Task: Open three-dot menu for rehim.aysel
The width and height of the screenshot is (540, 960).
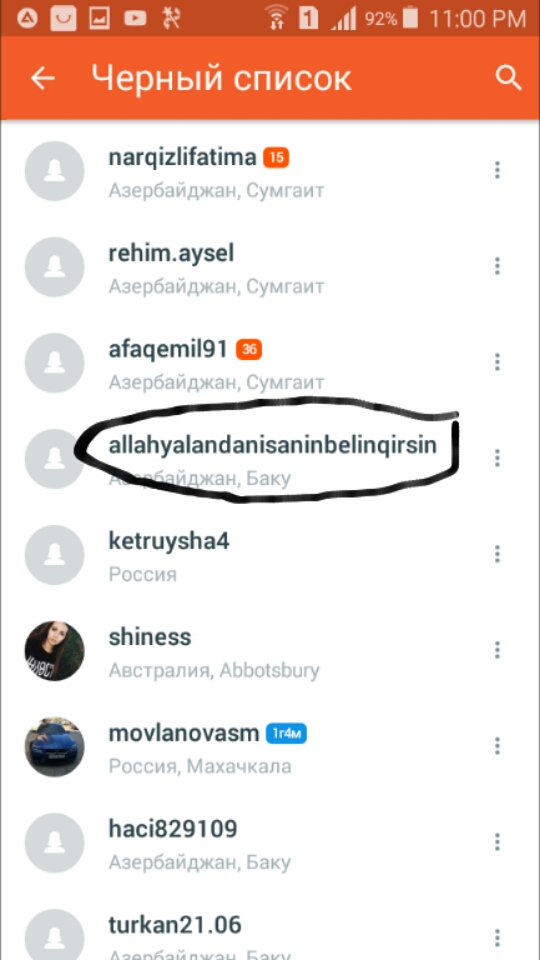Action: pyautogui.click(x=497, y=266)
